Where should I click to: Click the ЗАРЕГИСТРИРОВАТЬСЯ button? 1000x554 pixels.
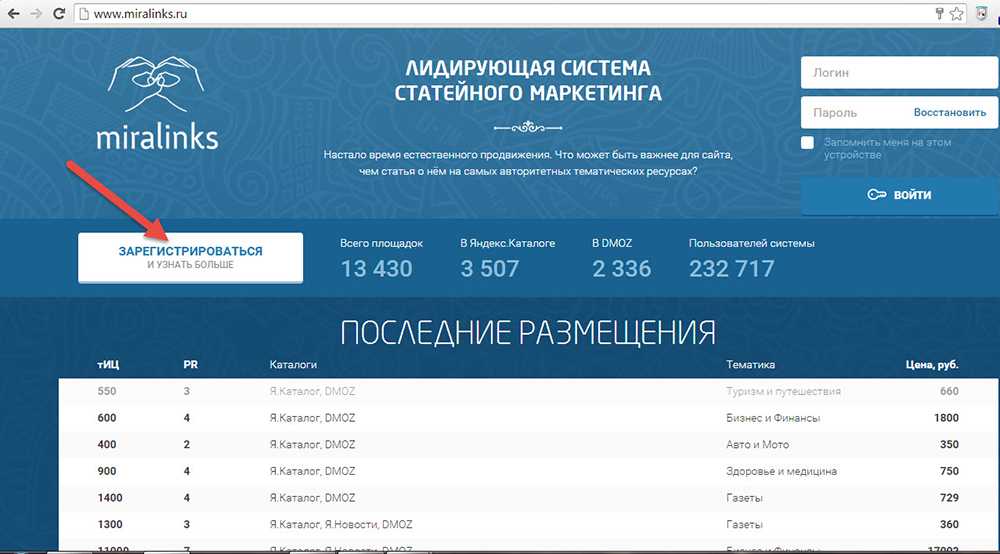click(x=190, y=258)
